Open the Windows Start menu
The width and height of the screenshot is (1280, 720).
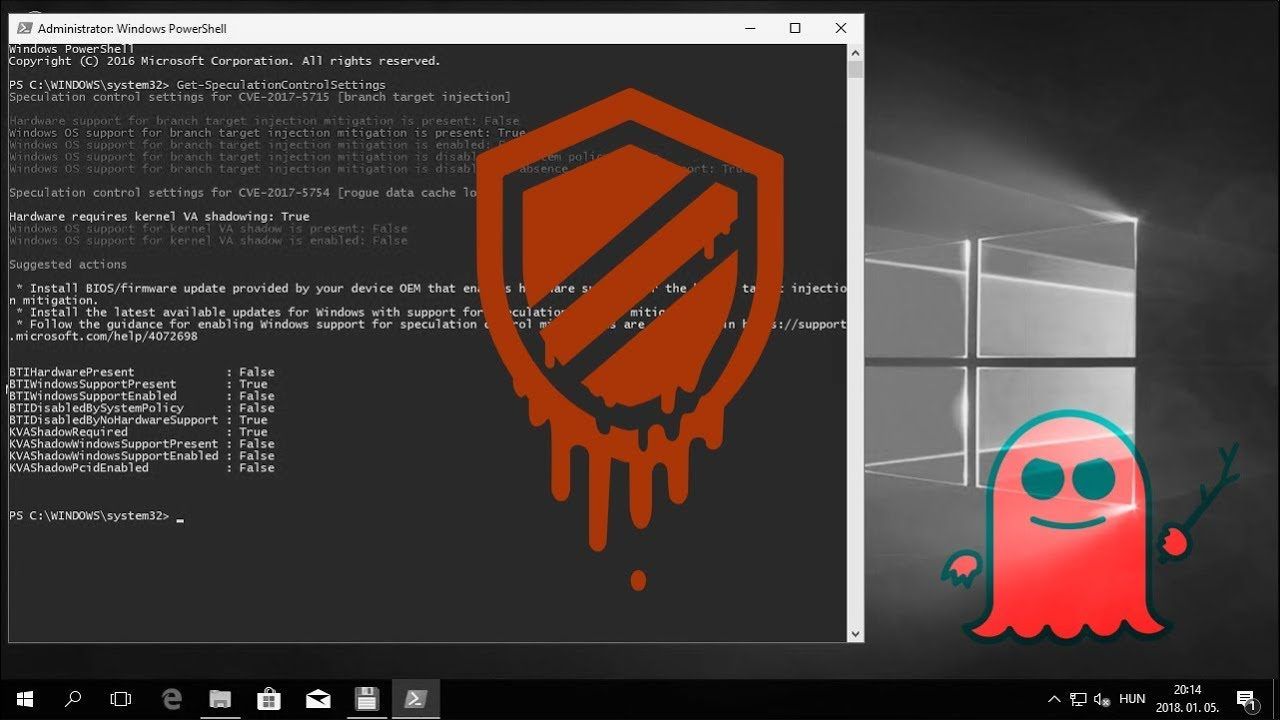(x=24, y=699)
